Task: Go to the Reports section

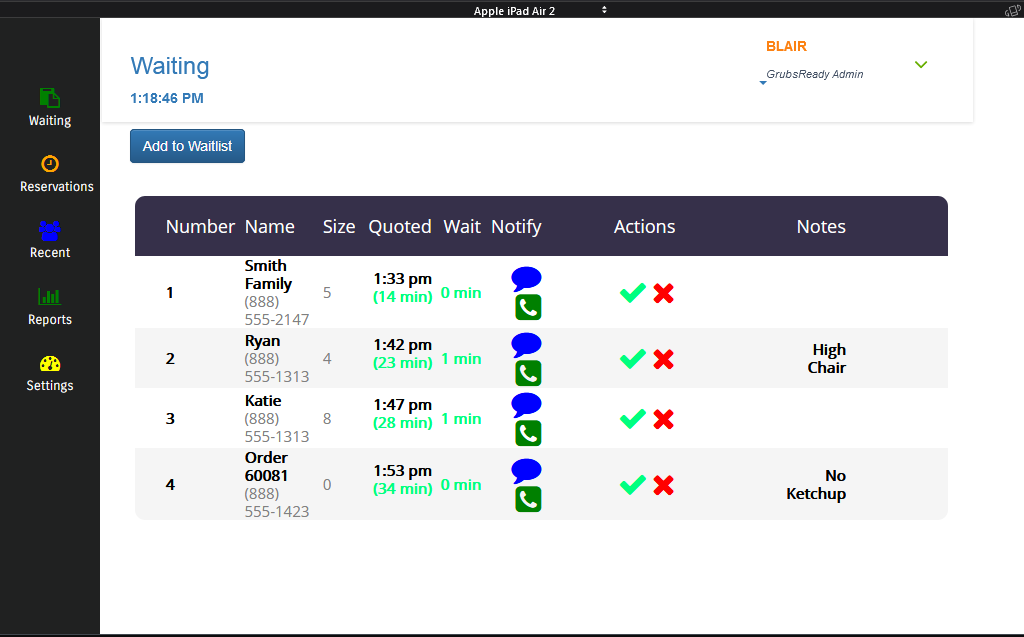Action: (50, 306)
